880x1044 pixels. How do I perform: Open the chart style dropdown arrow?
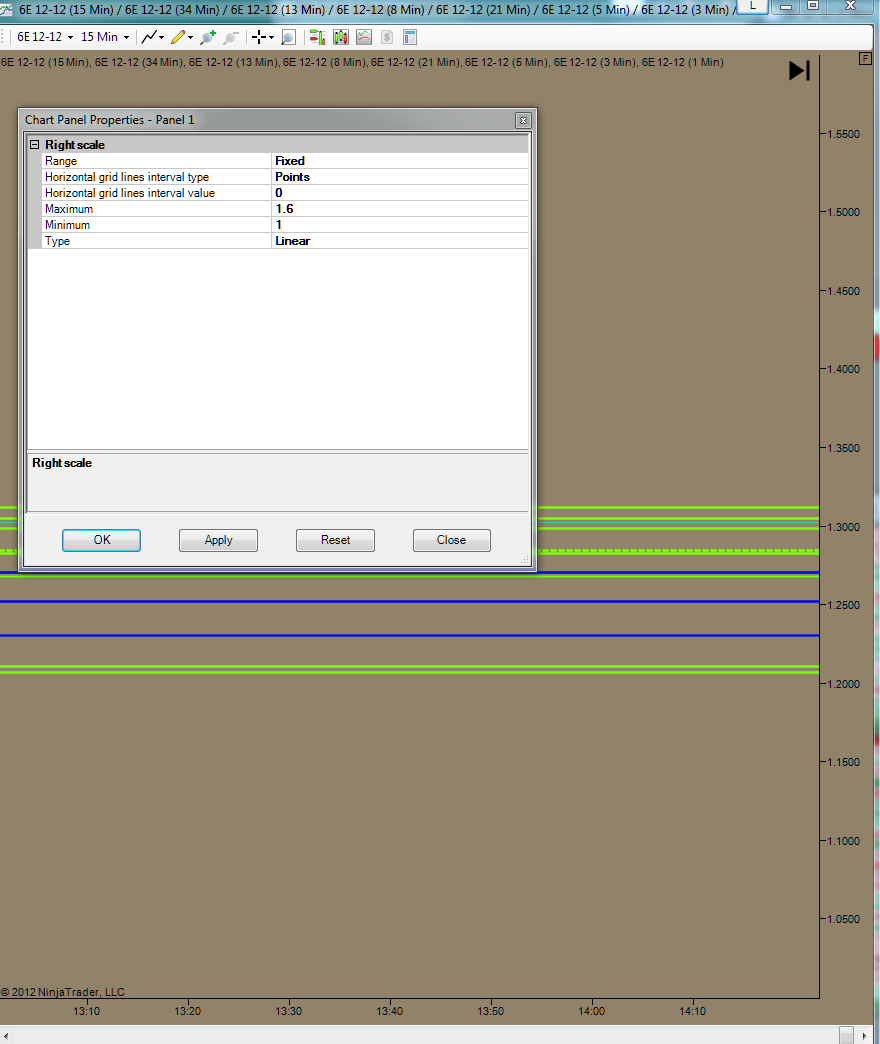[162, 38]
